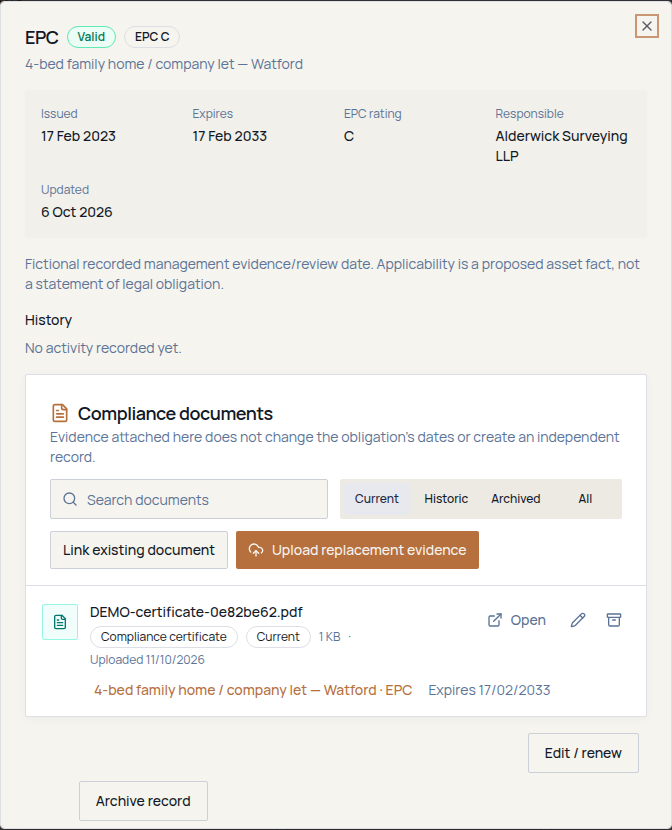Archive the DEMO-certificate document via box icon
This screenshot has width=672, height=830.
(x=614, y=620)
